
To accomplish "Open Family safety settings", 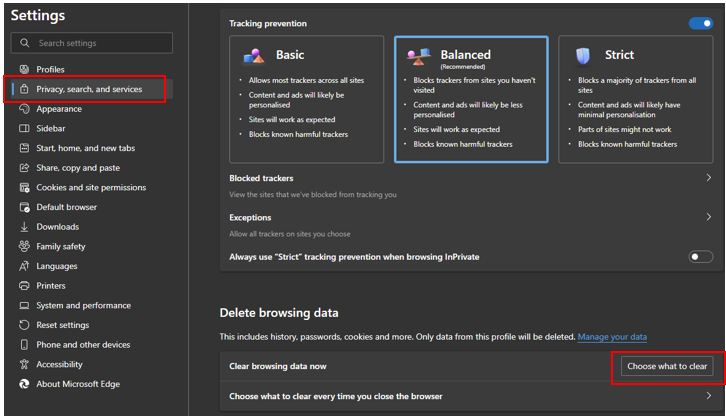I will coord(61,246).
